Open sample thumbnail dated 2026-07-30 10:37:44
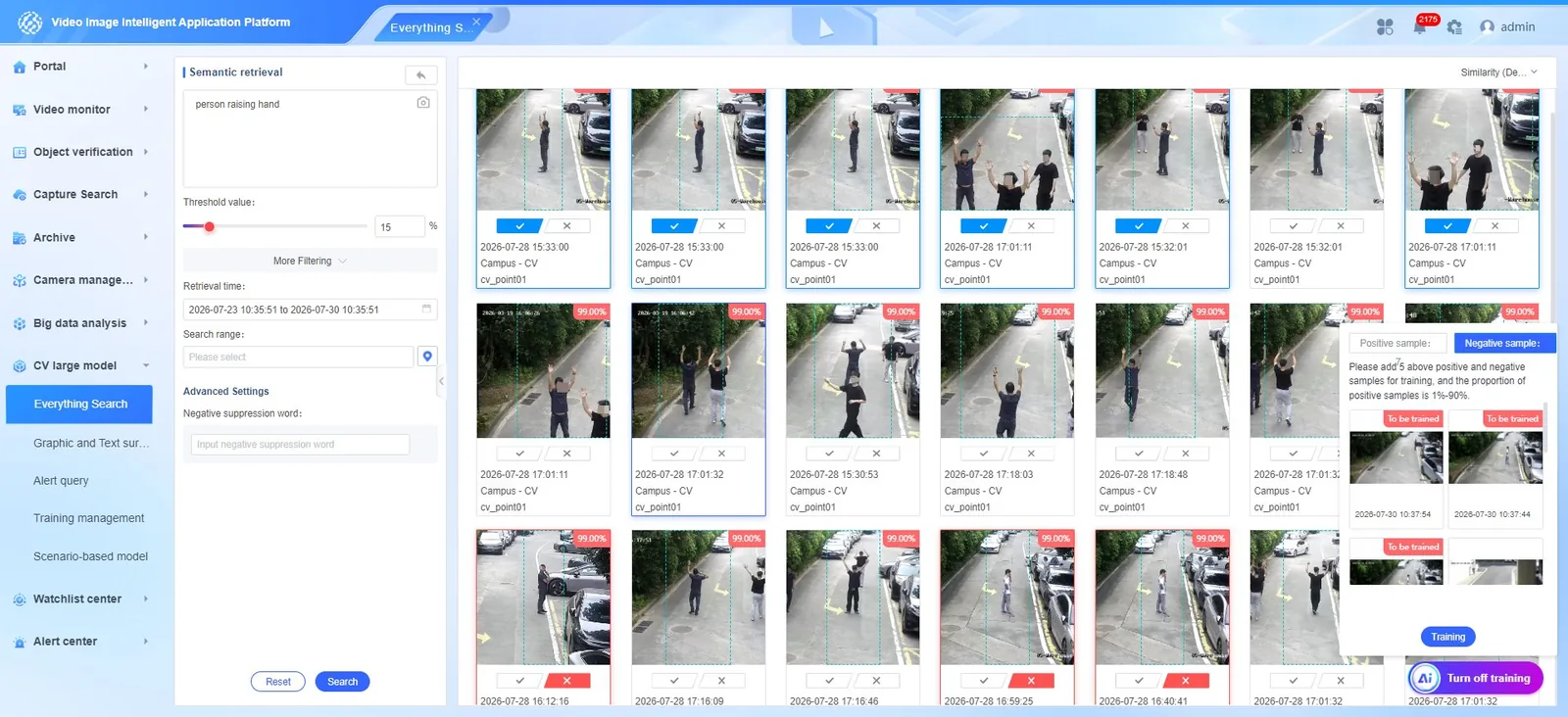 (1495, 457)
